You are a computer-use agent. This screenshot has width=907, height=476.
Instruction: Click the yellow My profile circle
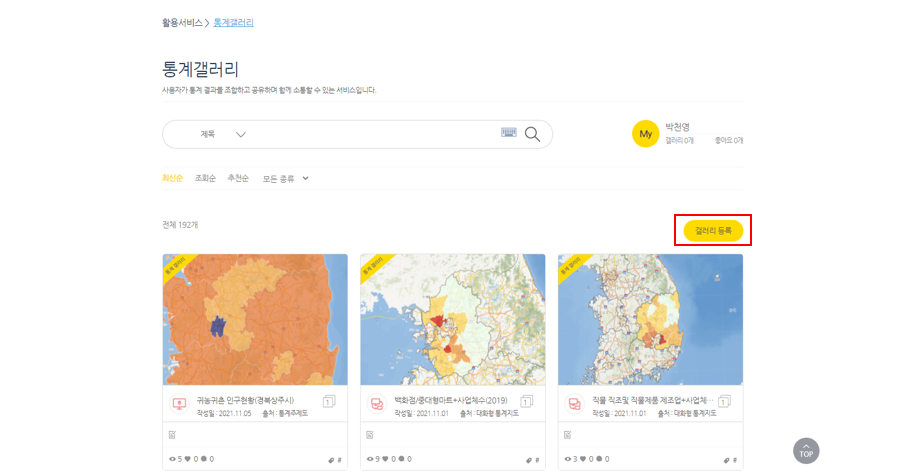[x=646, y=134]
